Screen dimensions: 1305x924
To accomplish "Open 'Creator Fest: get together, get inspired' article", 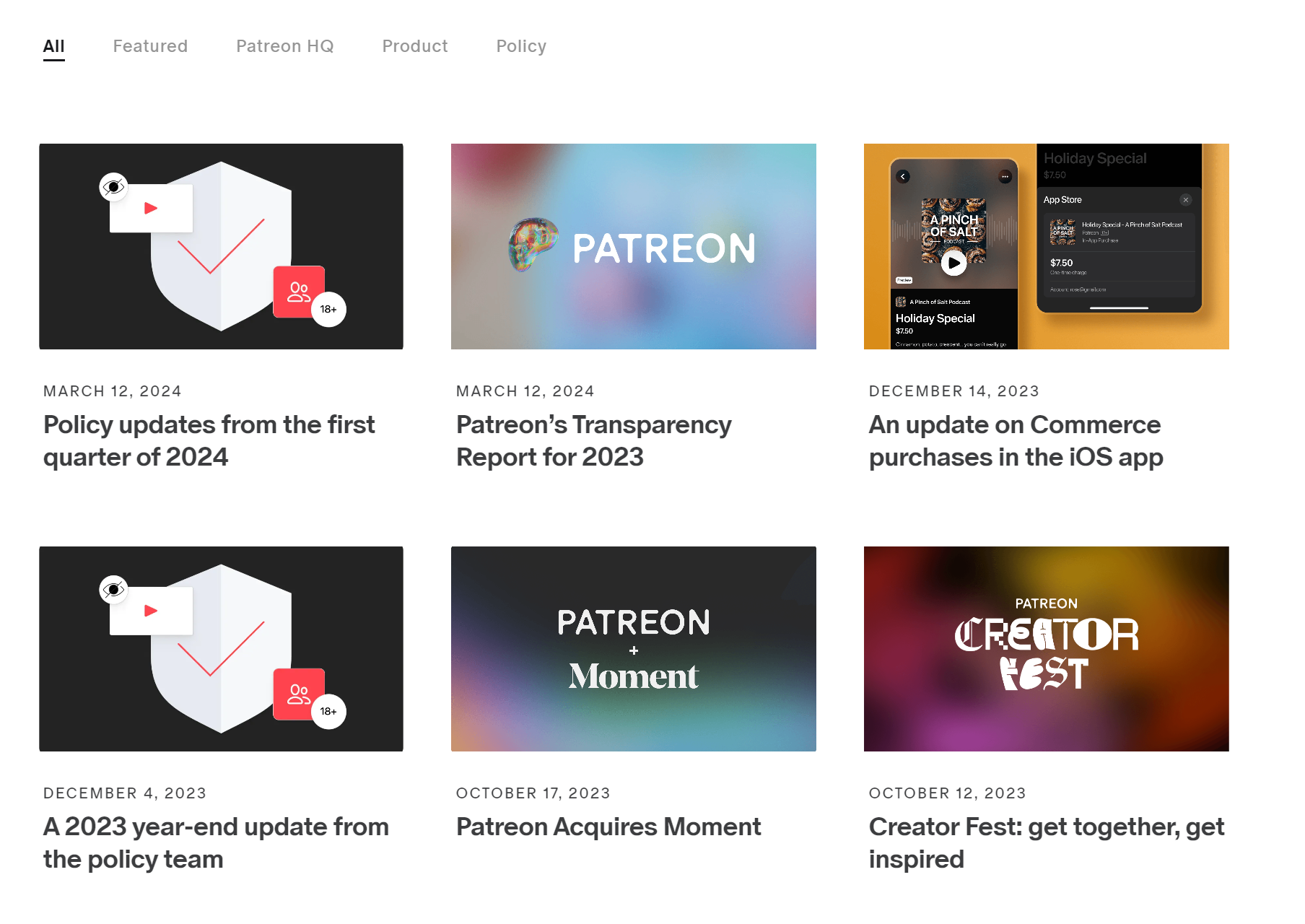I will (x=1047, y=842).
